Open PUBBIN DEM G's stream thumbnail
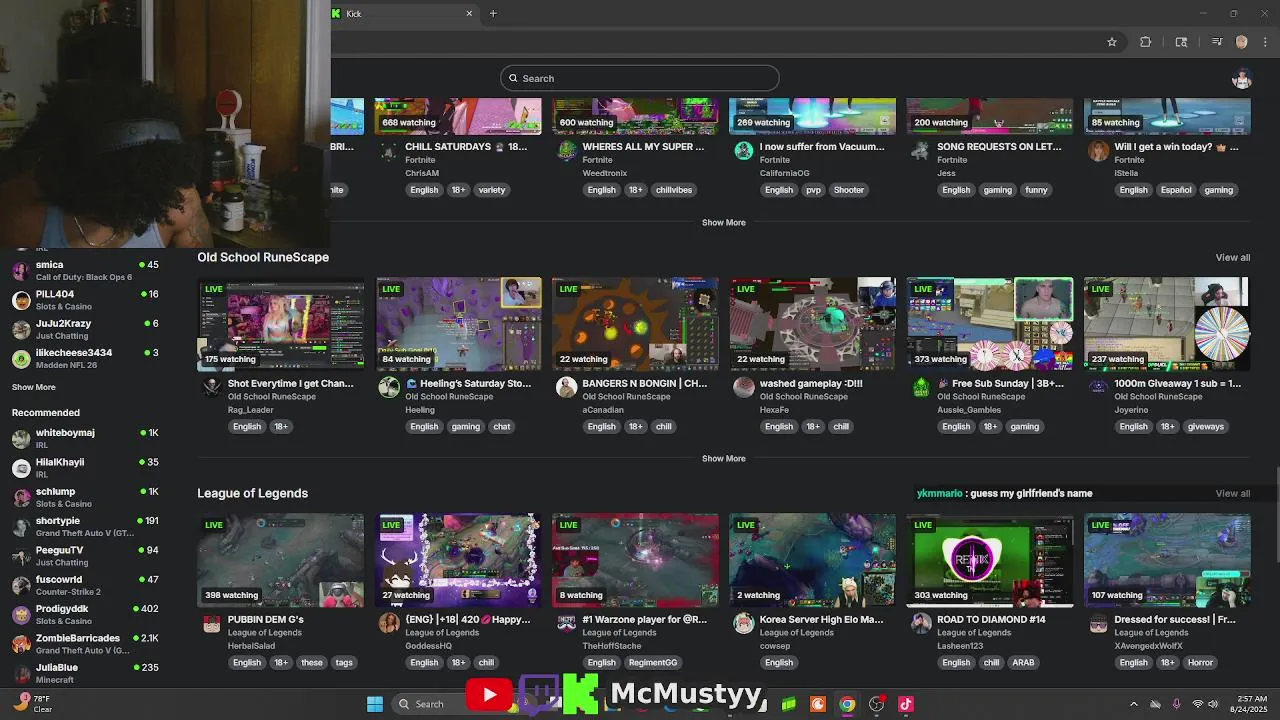This screenshot has width=1280, height=720. pos(281,560)
